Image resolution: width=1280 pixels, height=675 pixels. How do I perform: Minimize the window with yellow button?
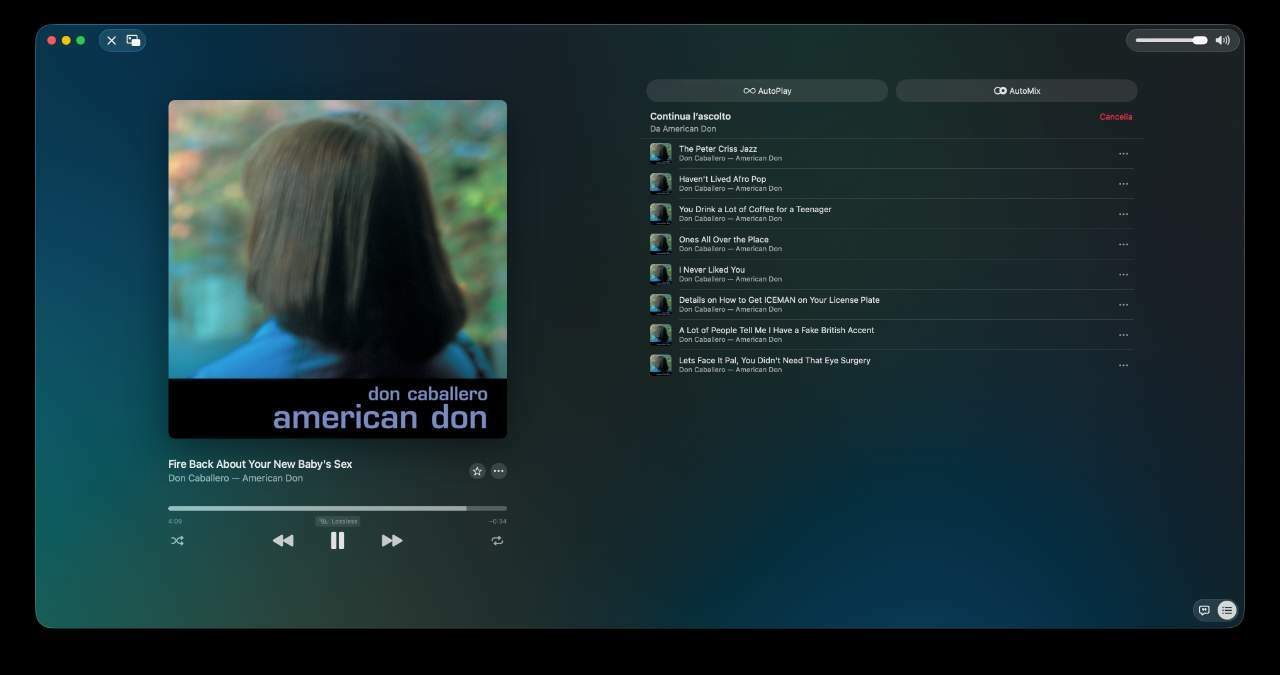tap(66, 41)
